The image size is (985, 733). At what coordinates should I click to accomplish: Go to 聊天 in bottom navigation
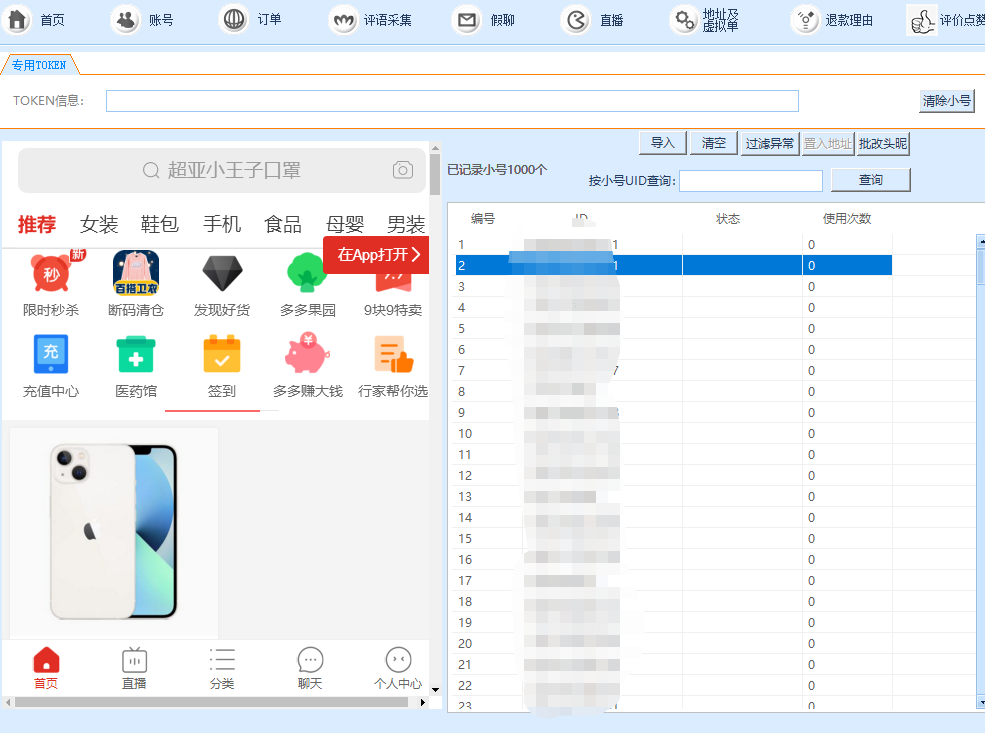pos(310,668)
